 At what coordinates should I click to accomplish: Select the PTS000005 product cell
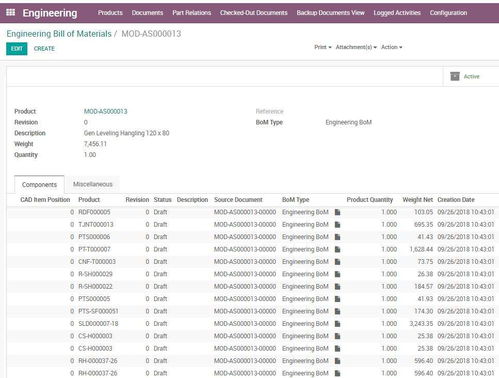[x=94, y=299]
